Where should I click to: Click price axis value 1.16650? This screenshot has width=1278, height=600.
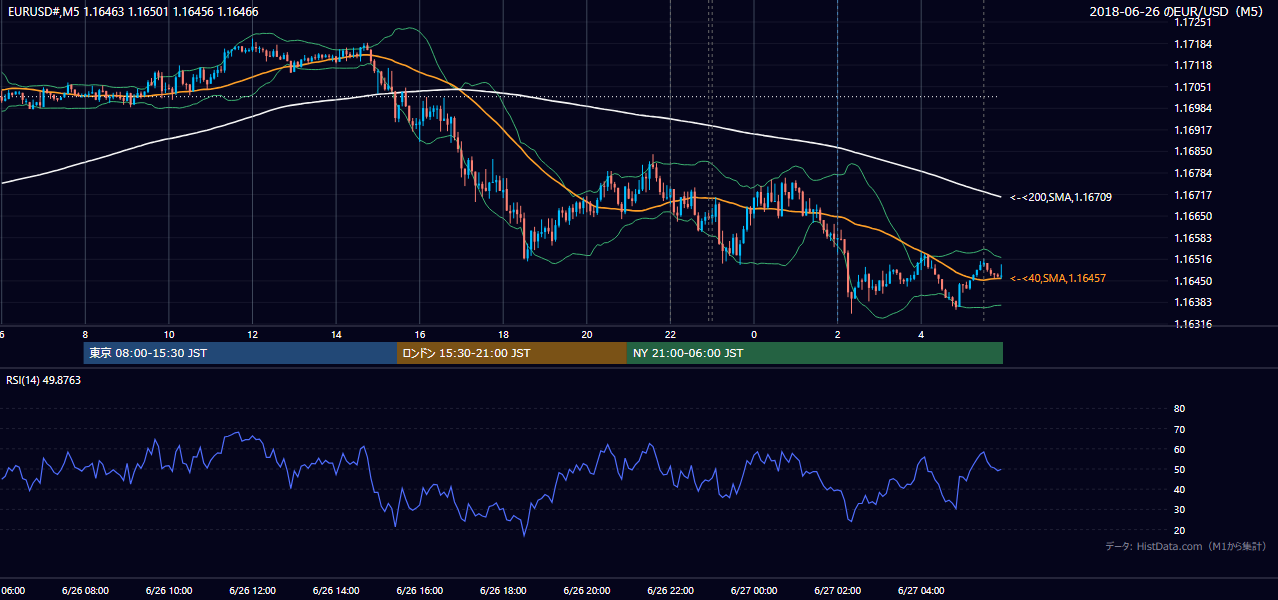click(x=1193, y=216)
